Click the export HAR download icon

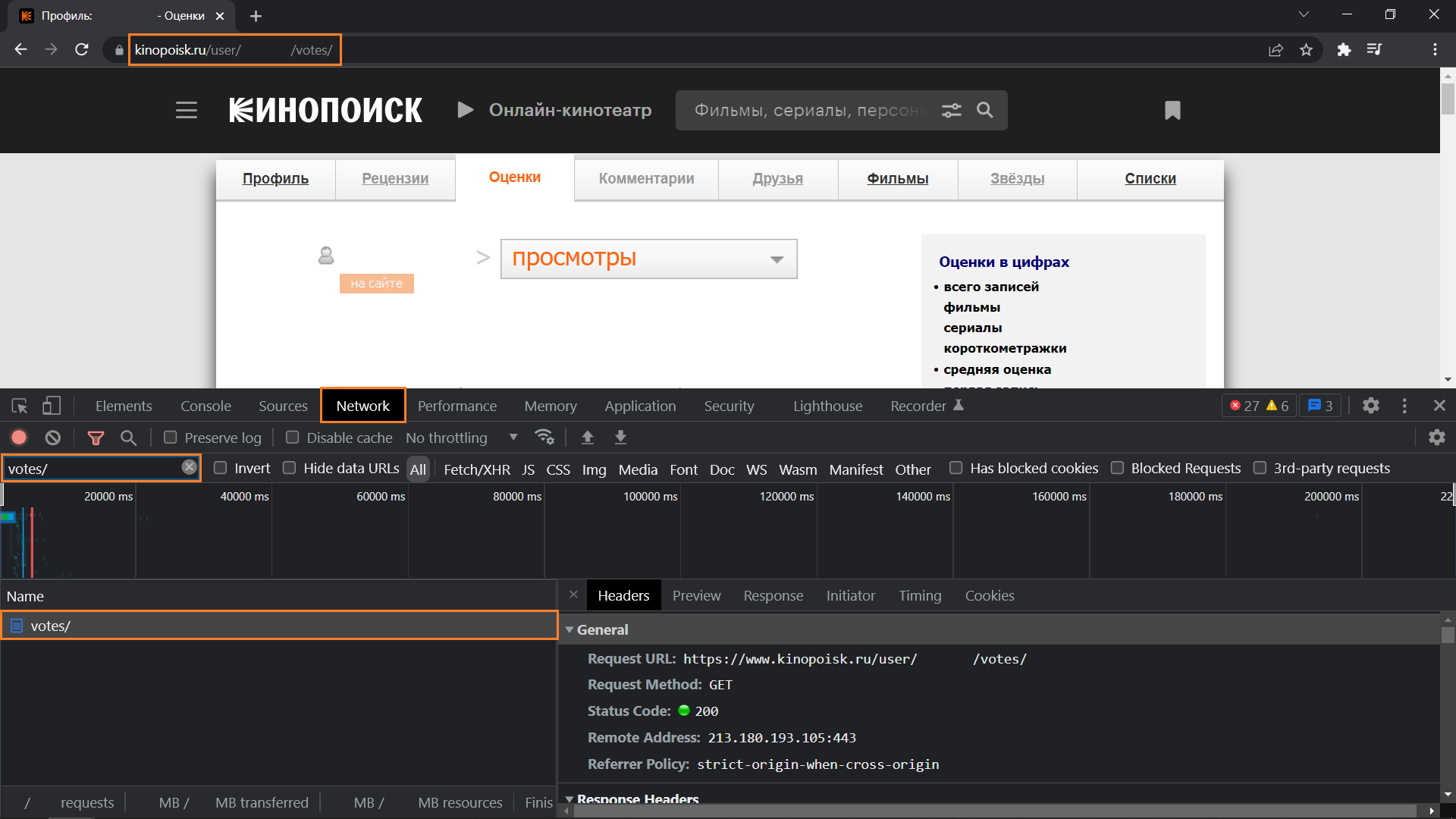(x=620, y=438)
